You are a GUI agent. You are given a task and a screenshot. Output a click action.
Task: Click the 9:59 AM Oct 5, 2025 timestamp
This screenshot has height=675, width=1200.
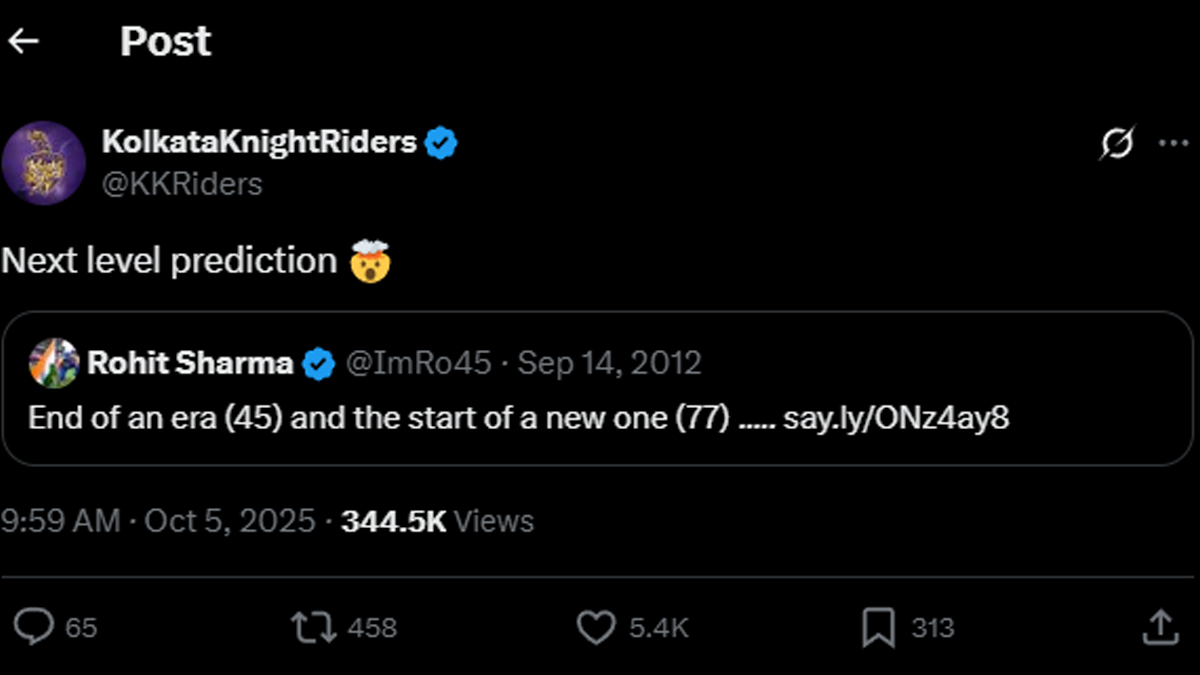pos(158,521)
